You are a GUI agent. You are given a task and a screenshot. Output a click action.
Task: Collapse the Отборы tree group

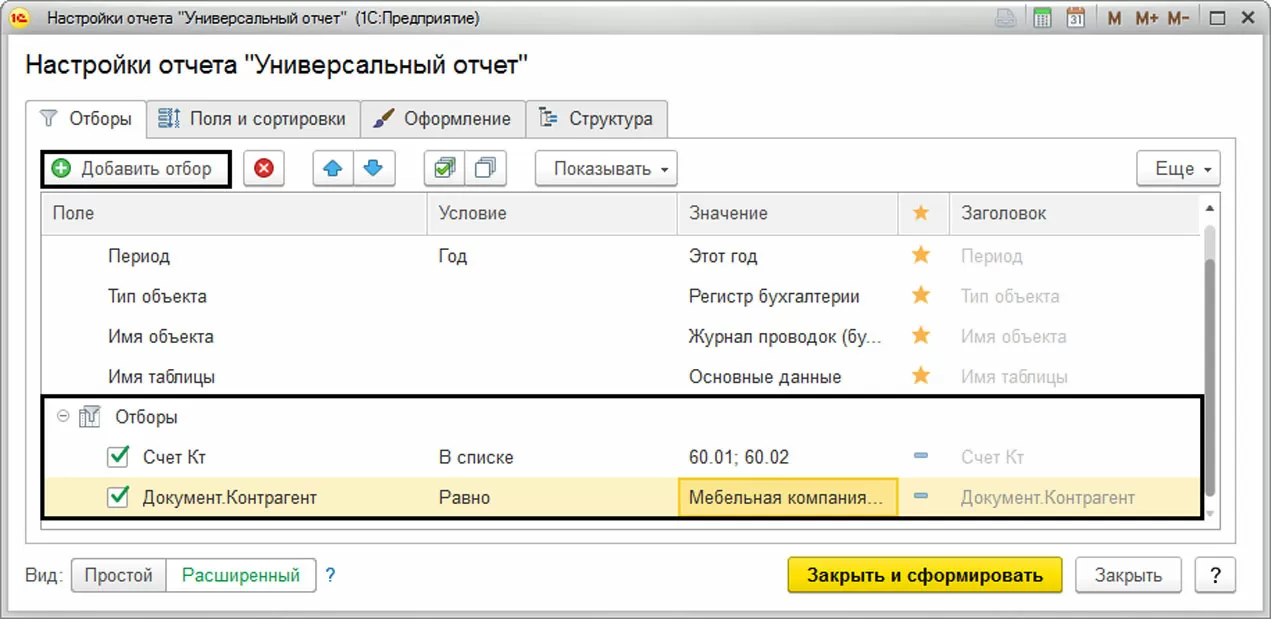pyautogui.click(x=64, y=417)
